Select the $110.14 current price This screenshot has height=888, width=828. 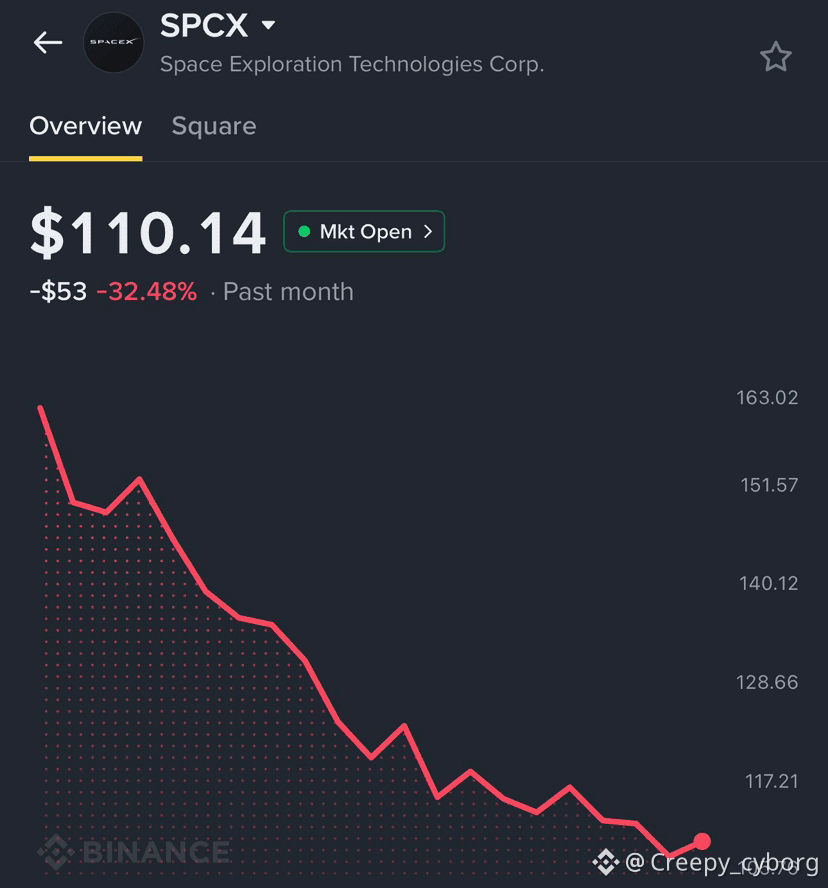coord(148,233)
